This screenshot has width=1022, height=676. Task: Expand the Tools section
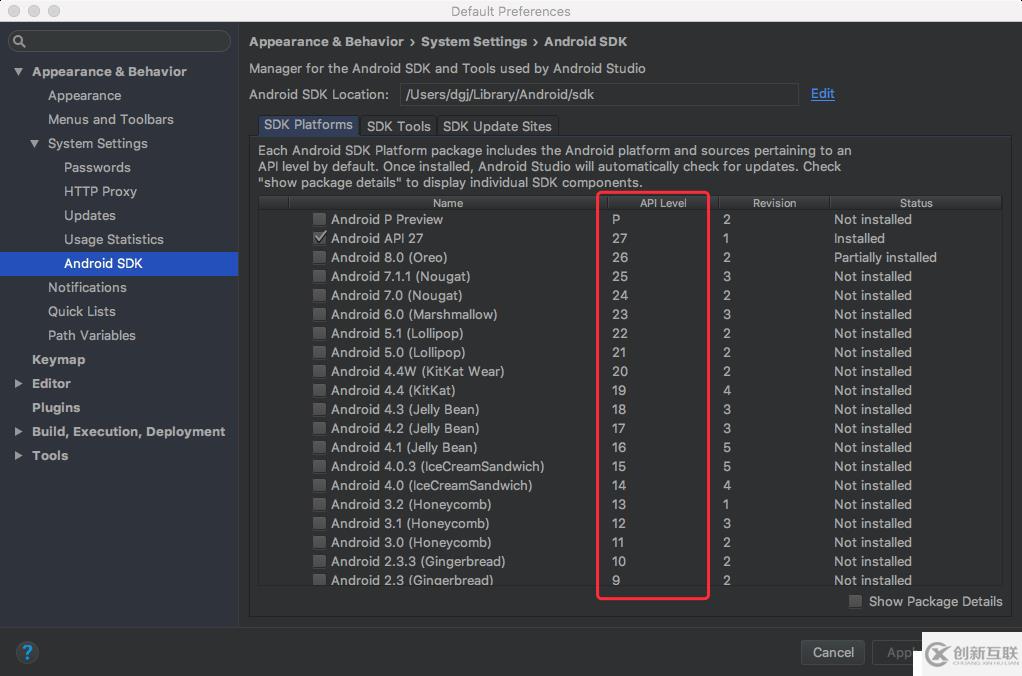pyautogui.click(x=18, y=455)
